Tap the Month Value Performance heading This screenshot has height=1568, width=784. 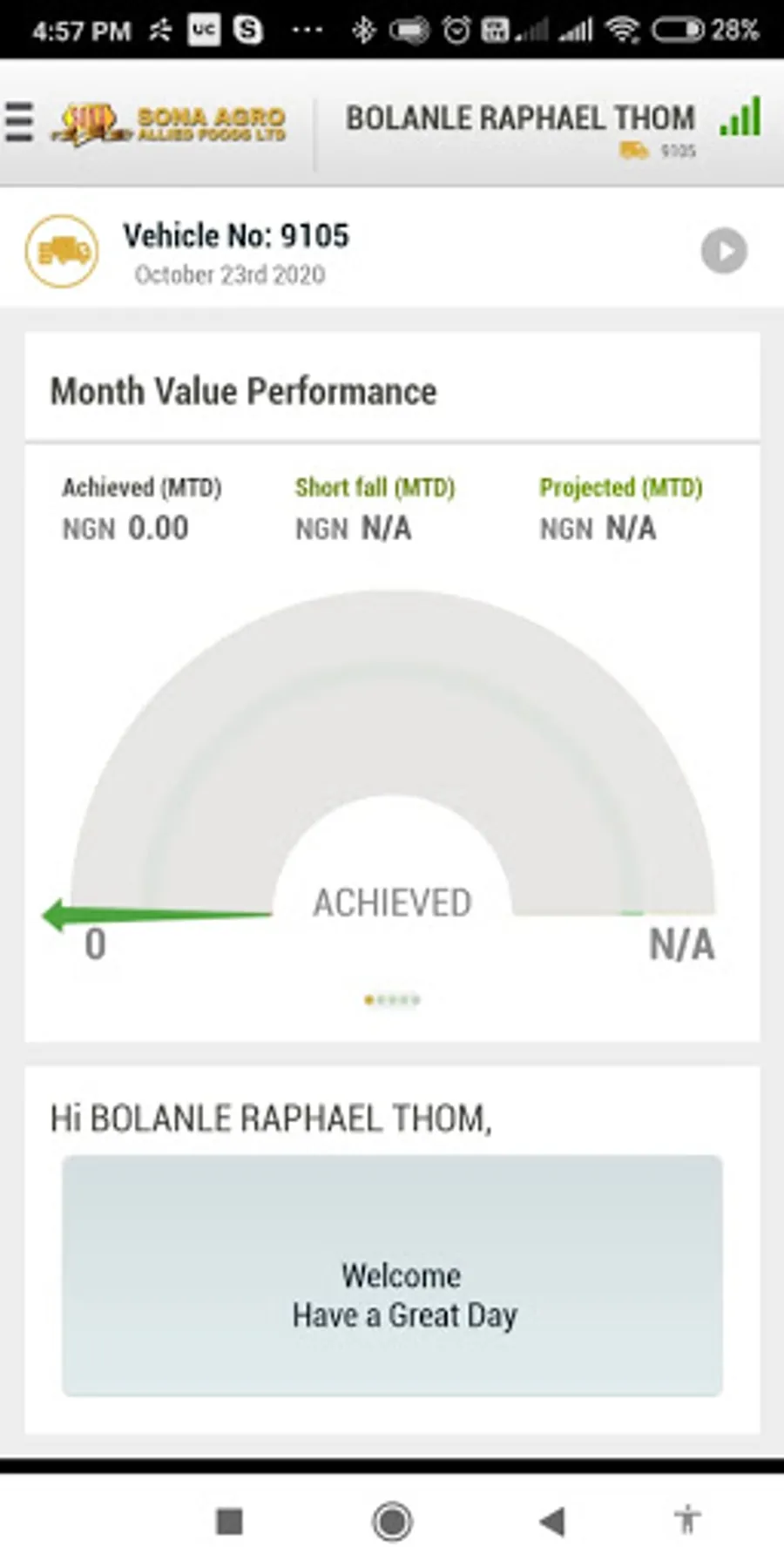[243, 392]
